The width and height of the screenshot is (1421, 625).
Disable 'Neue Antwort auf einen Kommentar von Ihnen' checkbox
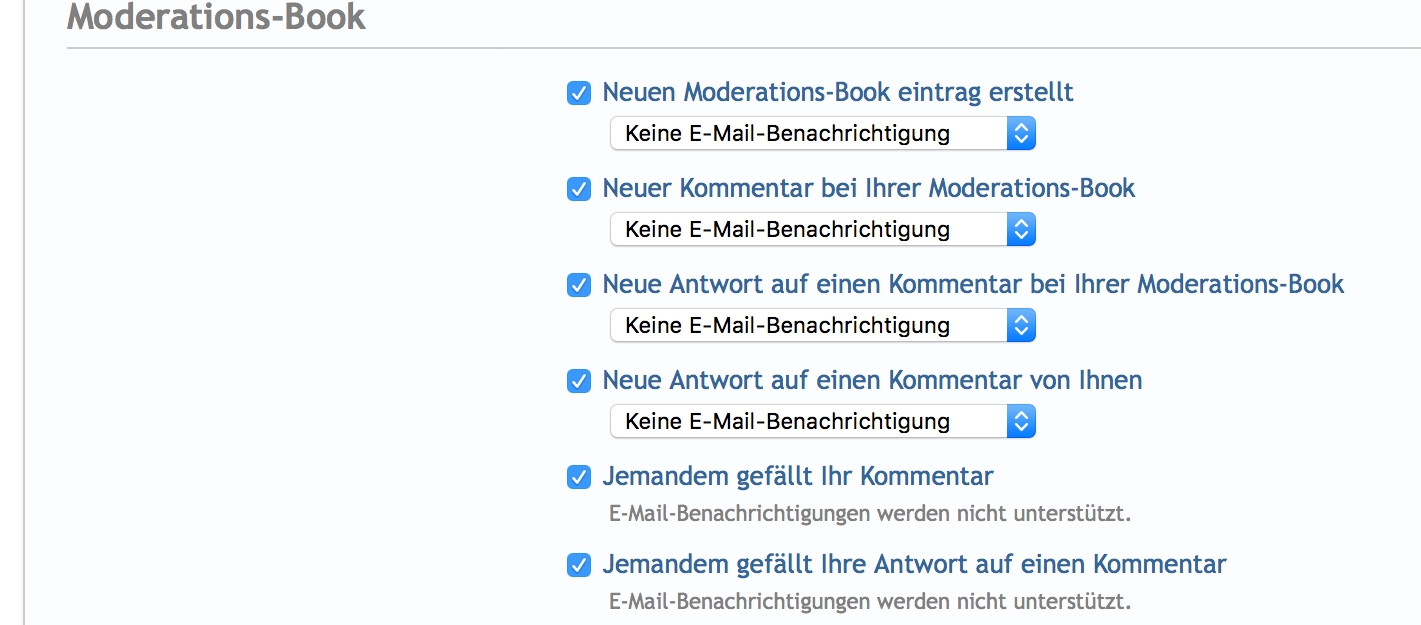pyautogui.click(x=579, y=381)
